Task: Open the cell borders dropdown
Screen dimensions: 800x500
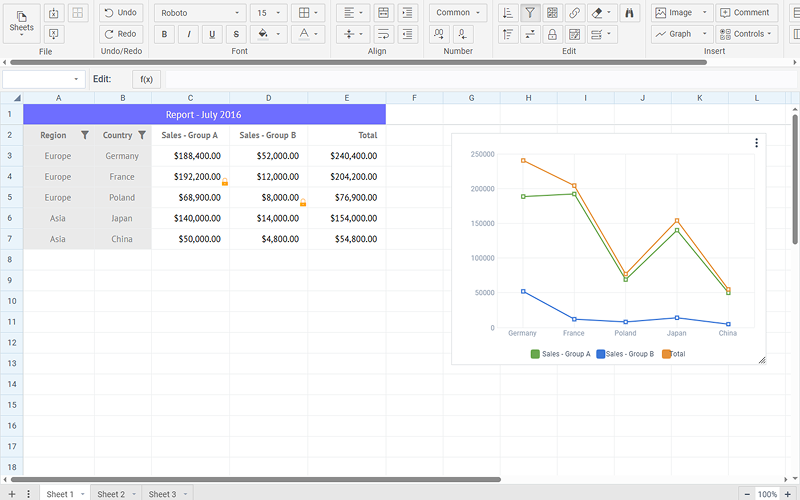Action: 308,13
